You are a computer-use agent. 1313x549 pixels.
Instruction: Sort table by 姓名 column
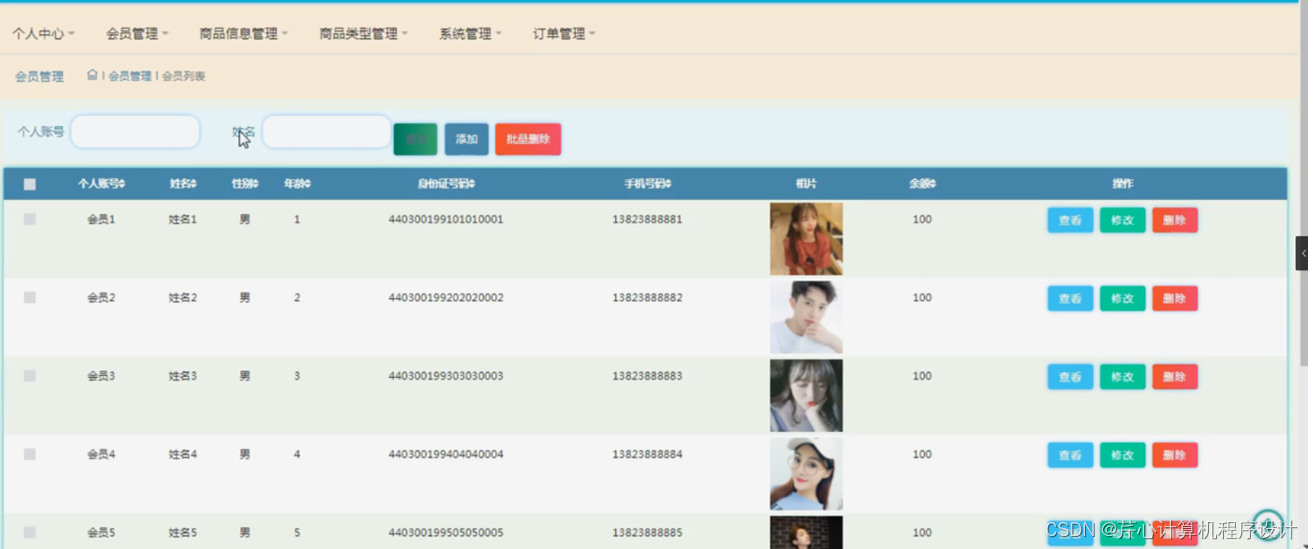coord(183,184)
